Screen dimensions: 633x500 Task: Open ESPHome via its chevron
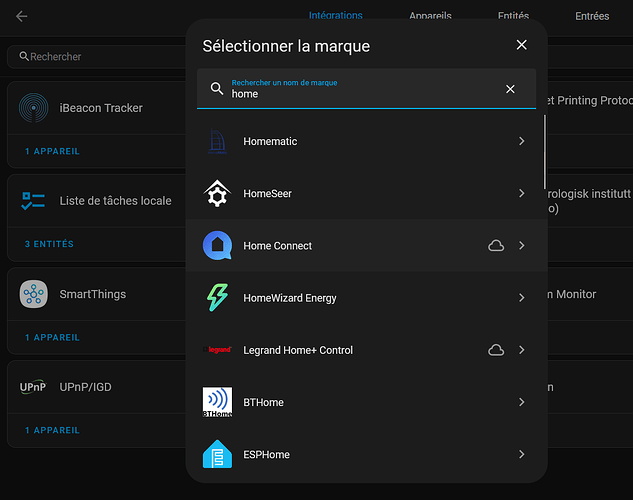pos(522,454)
